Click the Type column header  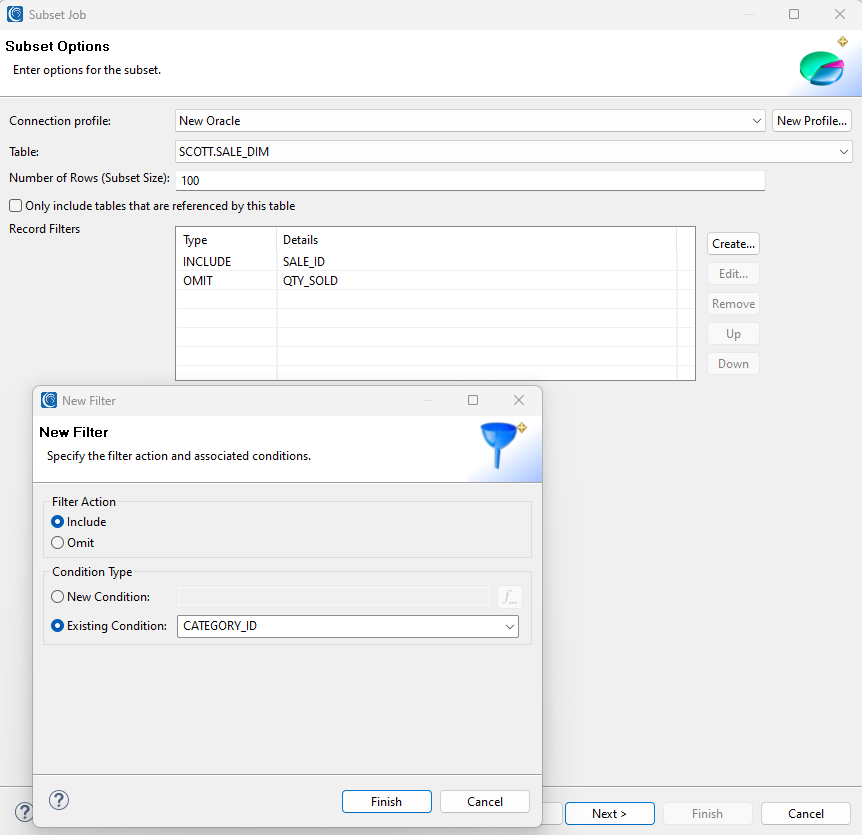pos(226,240)
